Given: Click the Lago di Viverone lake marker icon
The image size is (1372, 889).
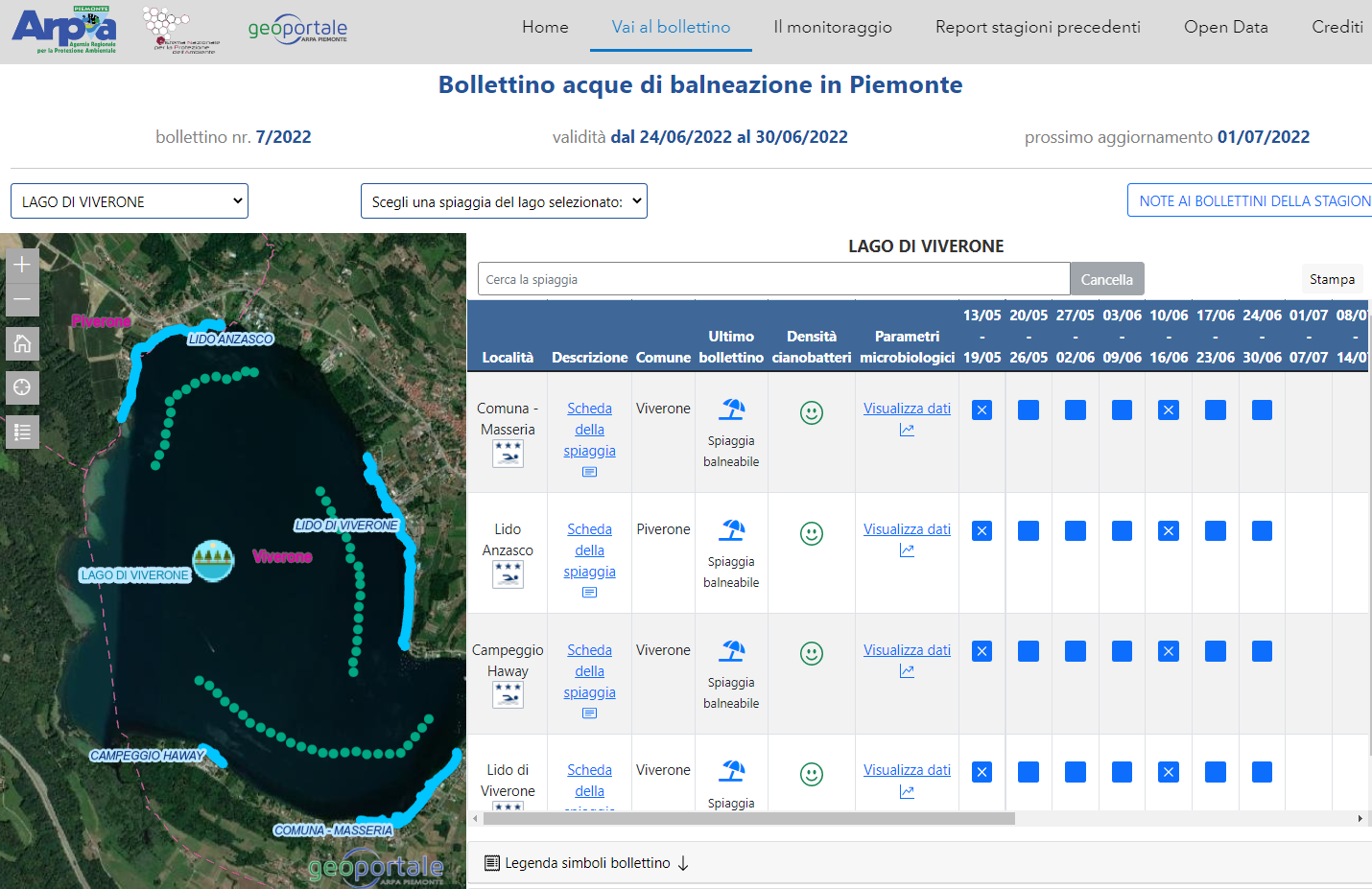Looking at the screenshot, I should [213, 561].
